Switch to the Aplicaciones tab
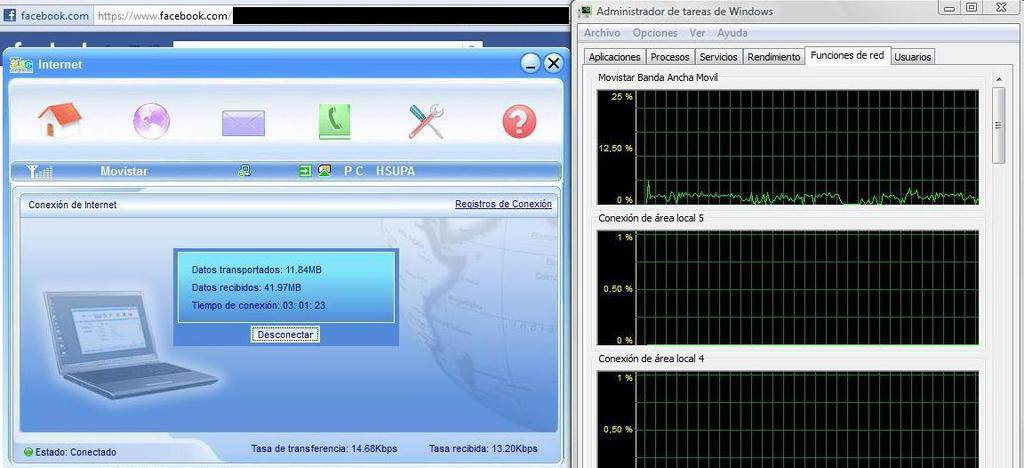Viewport: 1024px width, 468px height. click(615, 57)
